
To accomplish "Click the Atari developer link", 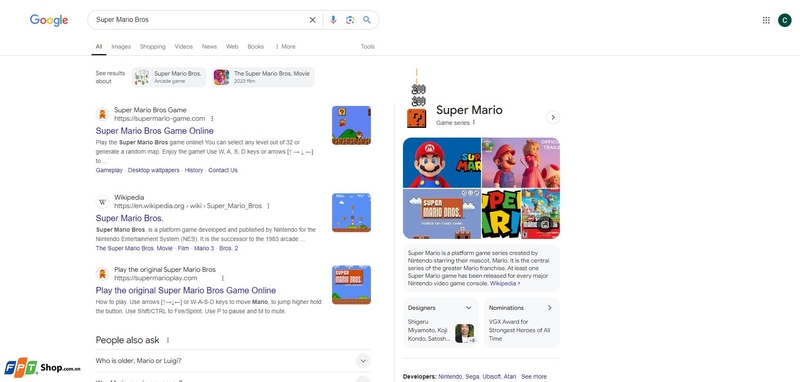I will point(510,377).
